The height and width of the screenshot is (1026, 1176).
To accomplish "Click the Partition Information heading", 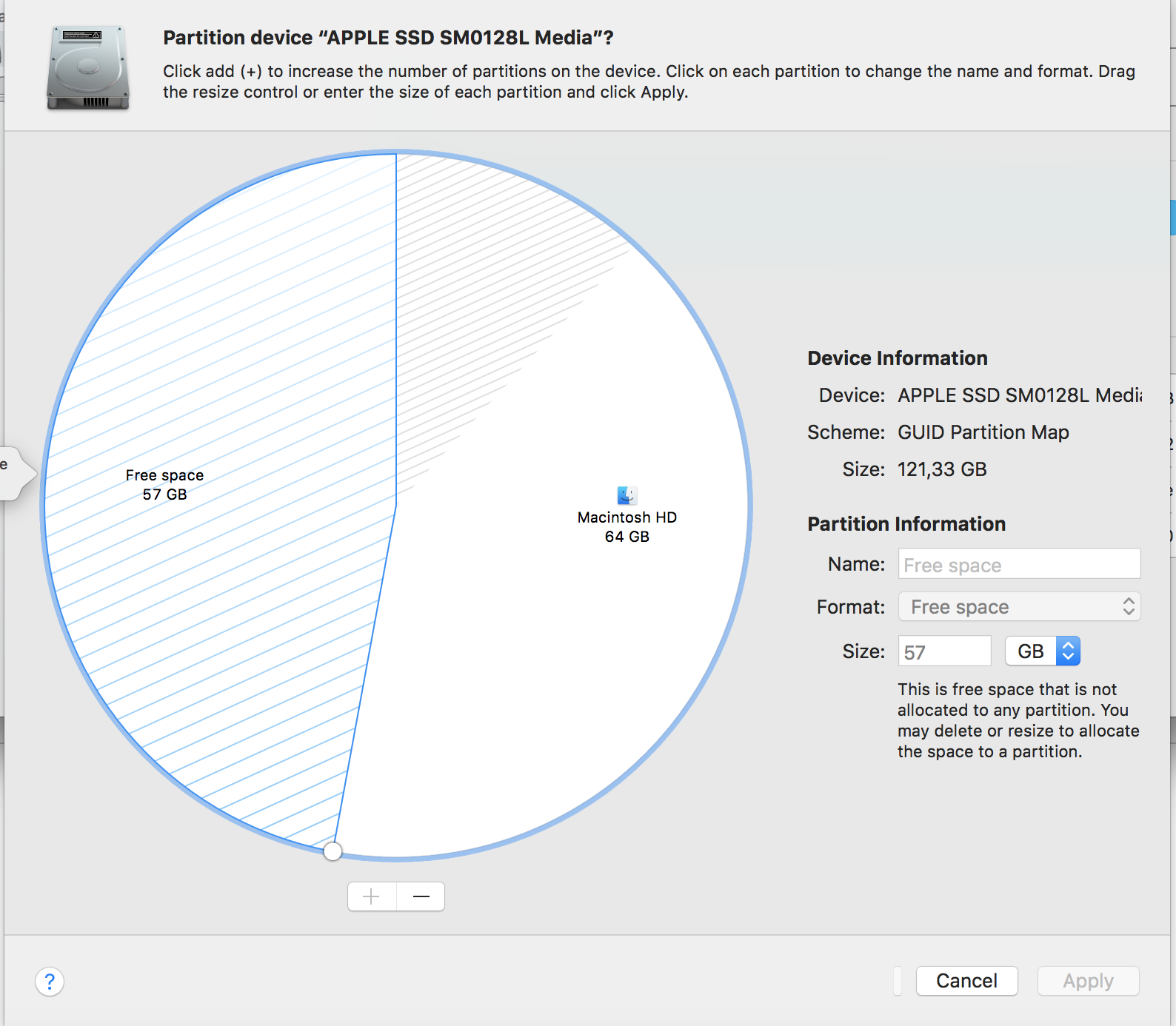I will point(906,524).
